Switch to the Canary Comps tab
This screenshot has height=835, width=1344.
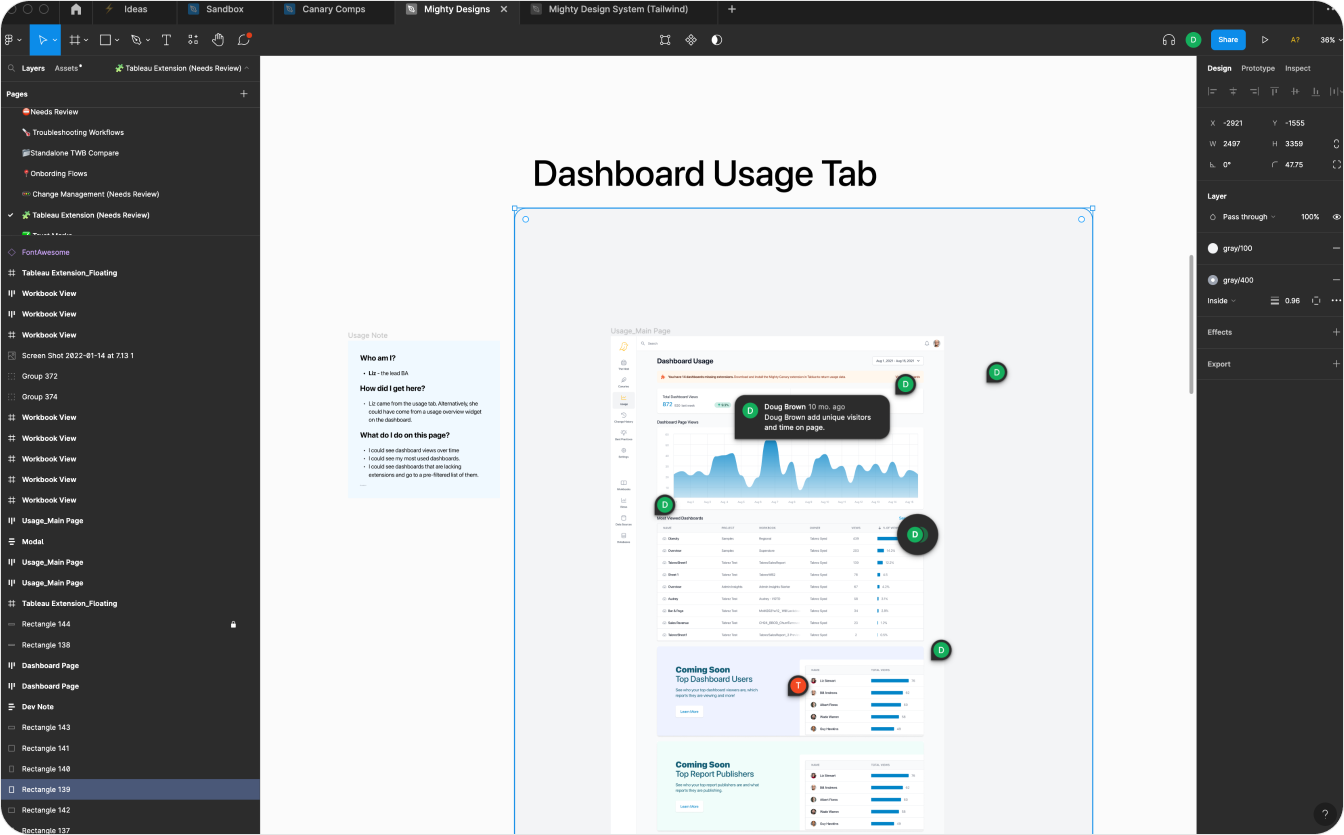coord(334,9)
